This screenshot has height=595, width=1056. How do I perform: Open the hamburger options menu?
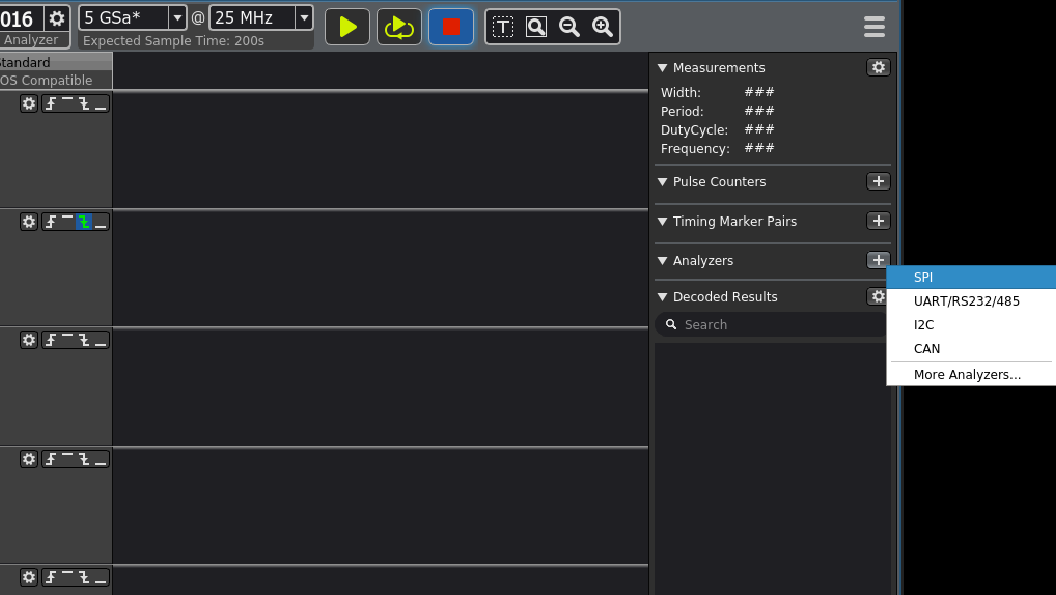[x=874, y=27]
